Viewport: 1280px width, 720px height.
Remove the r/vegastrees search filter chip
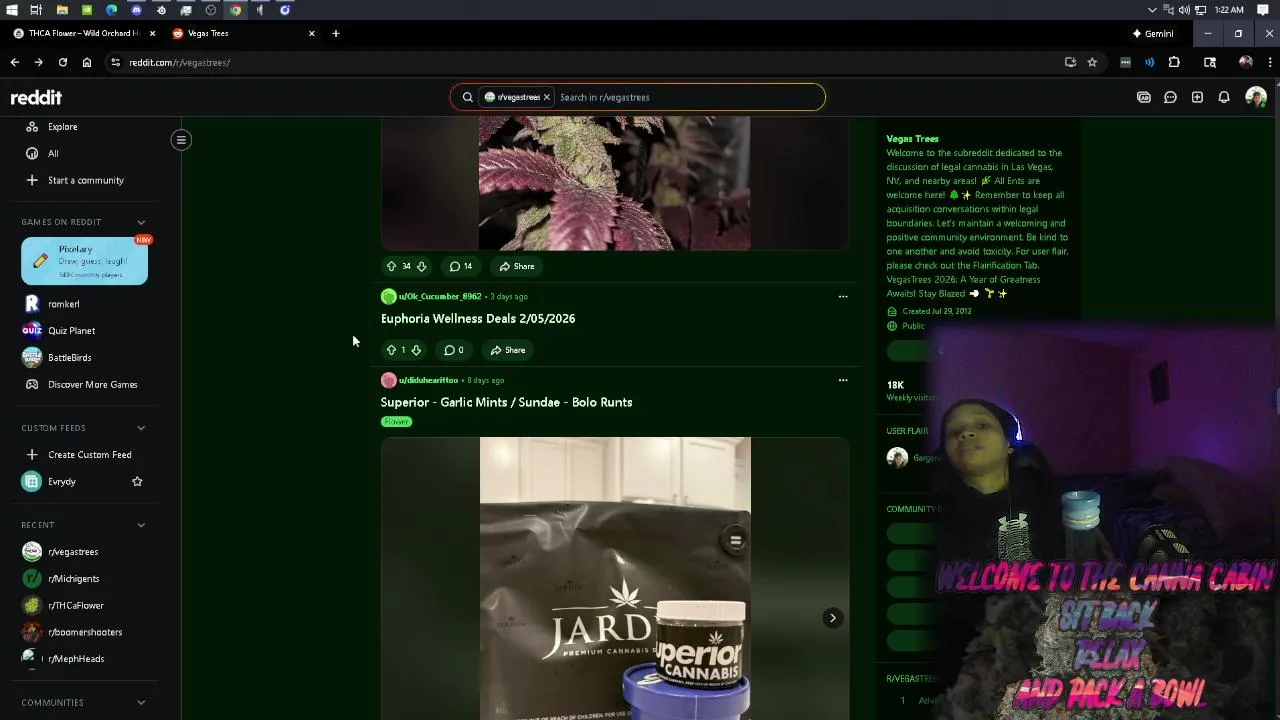pyautogui.click(x=546, y=97)
